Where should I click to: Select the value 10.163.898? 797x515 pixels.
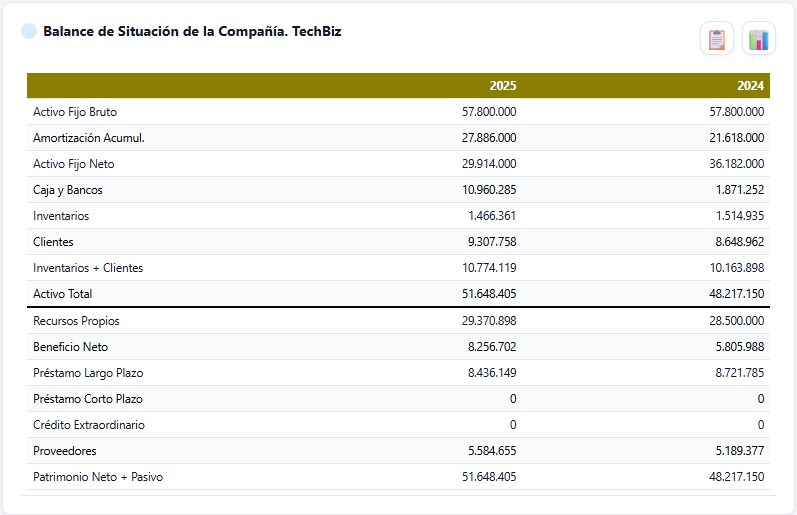tap(737, 267)
